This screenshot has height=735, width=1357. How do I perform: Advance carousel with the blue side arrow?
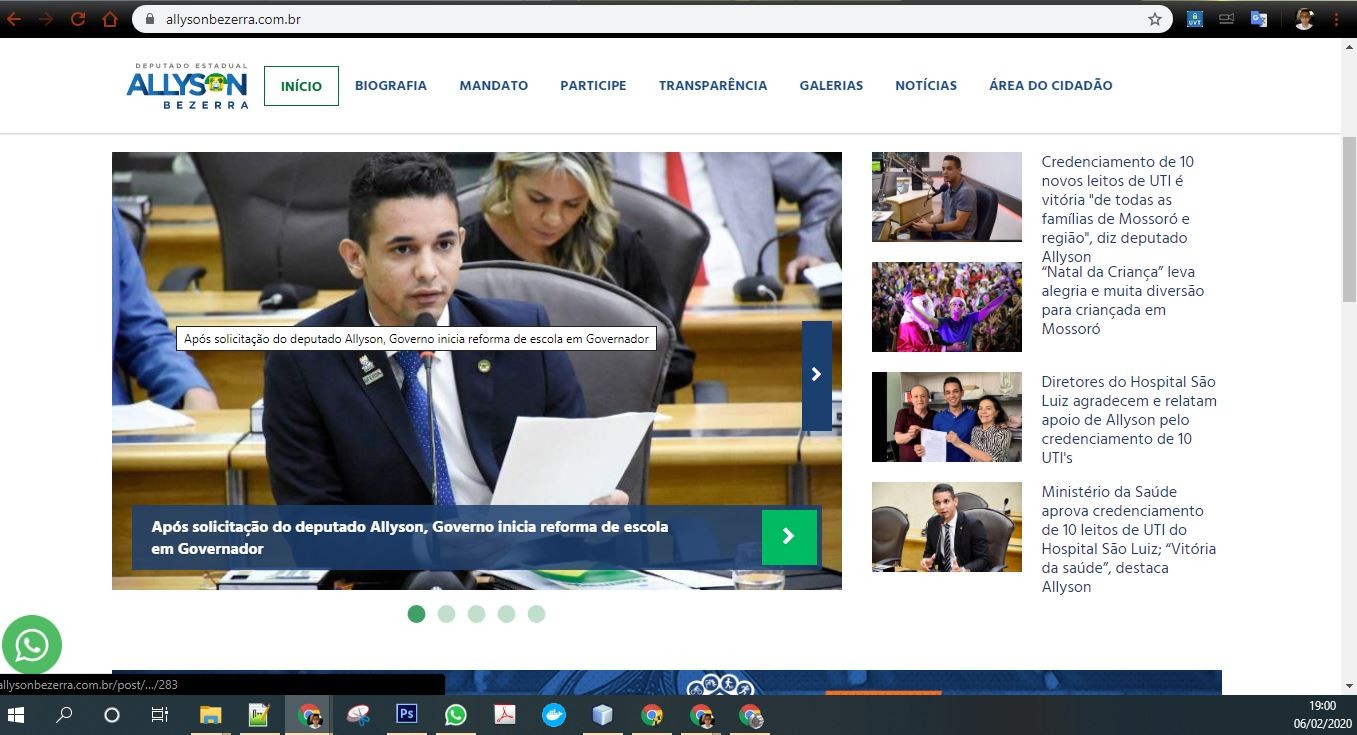pos(817,375)
